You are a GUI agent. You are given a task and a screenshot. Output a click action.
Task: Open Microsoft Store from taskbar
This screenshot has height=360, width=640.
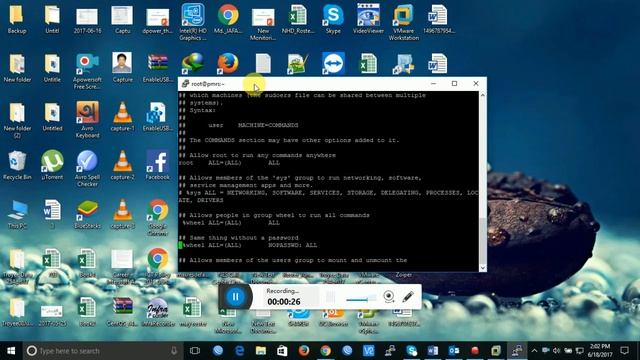[x=282, y=351]
